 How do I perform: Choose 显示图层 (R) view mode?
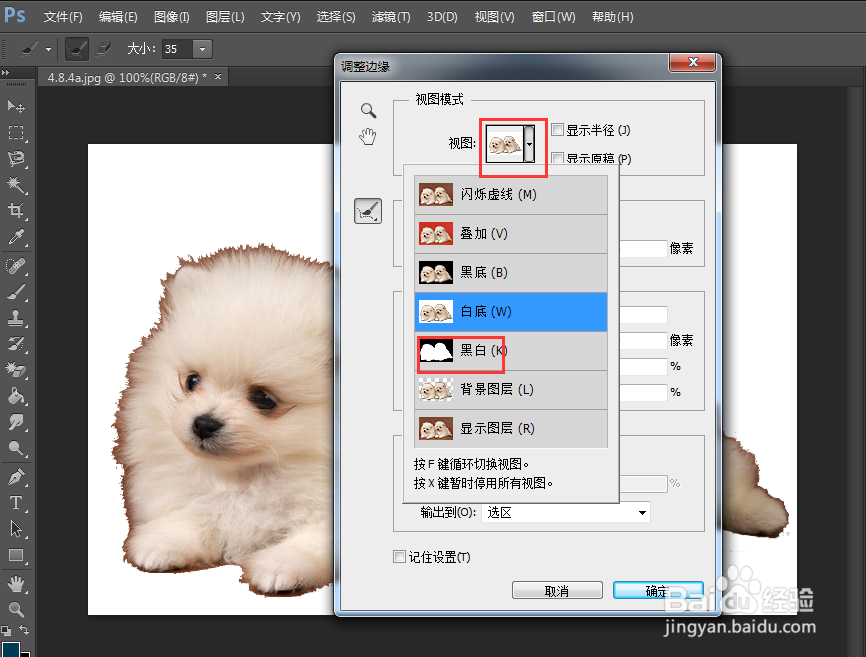pos(511,428)
